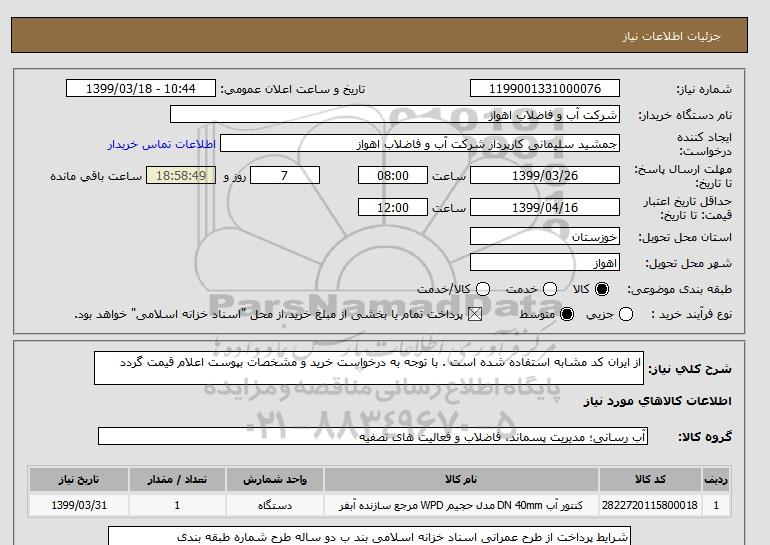
Task: Click the buyer name field شرکت آب و فاضلاب اهواز
Action: click(394, 114)
